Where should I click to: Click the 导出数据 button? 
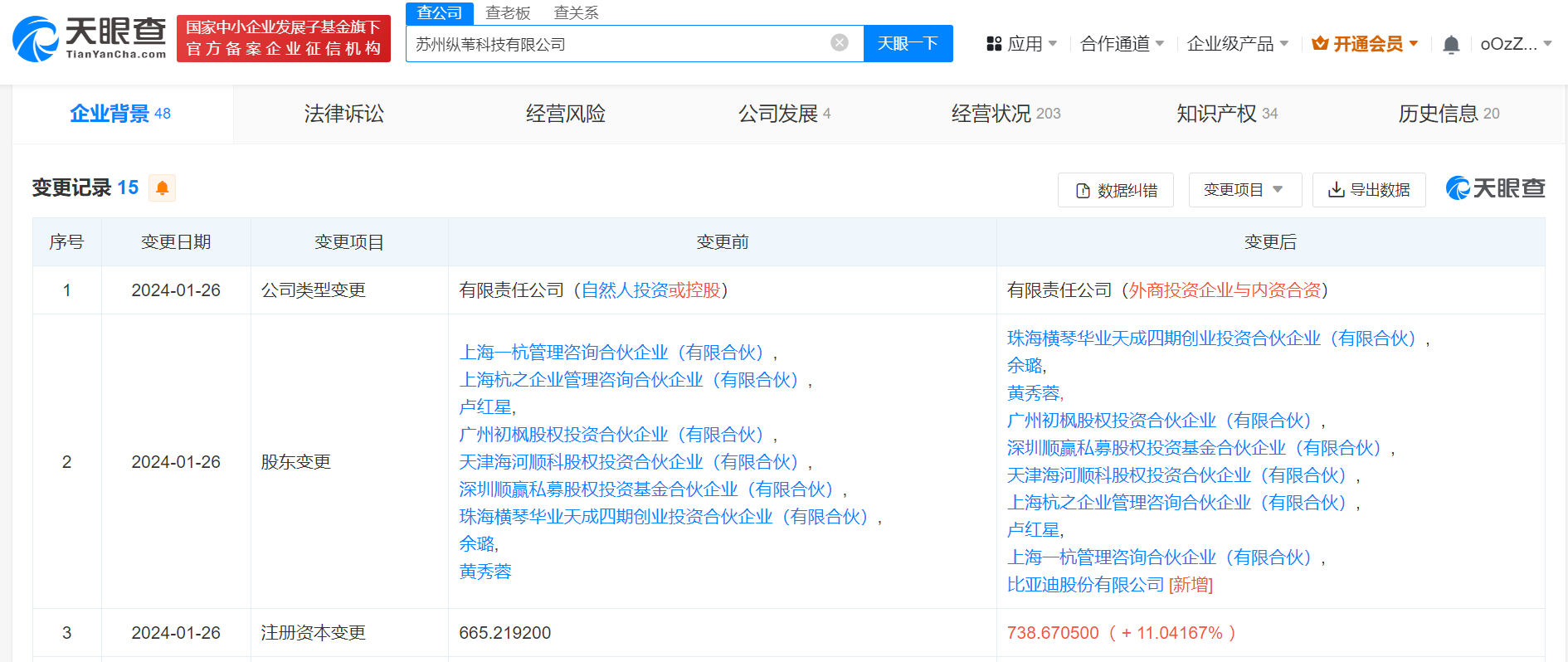click(1369, 190)
